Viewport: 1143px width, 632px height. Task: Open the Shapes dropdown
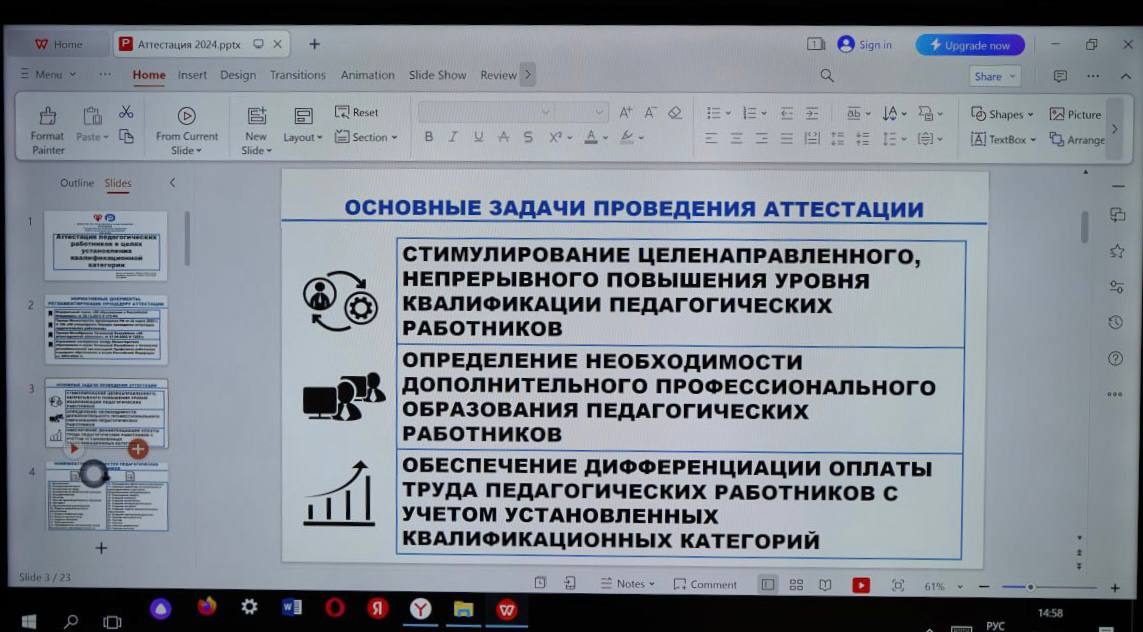[x=1002, y=114]
